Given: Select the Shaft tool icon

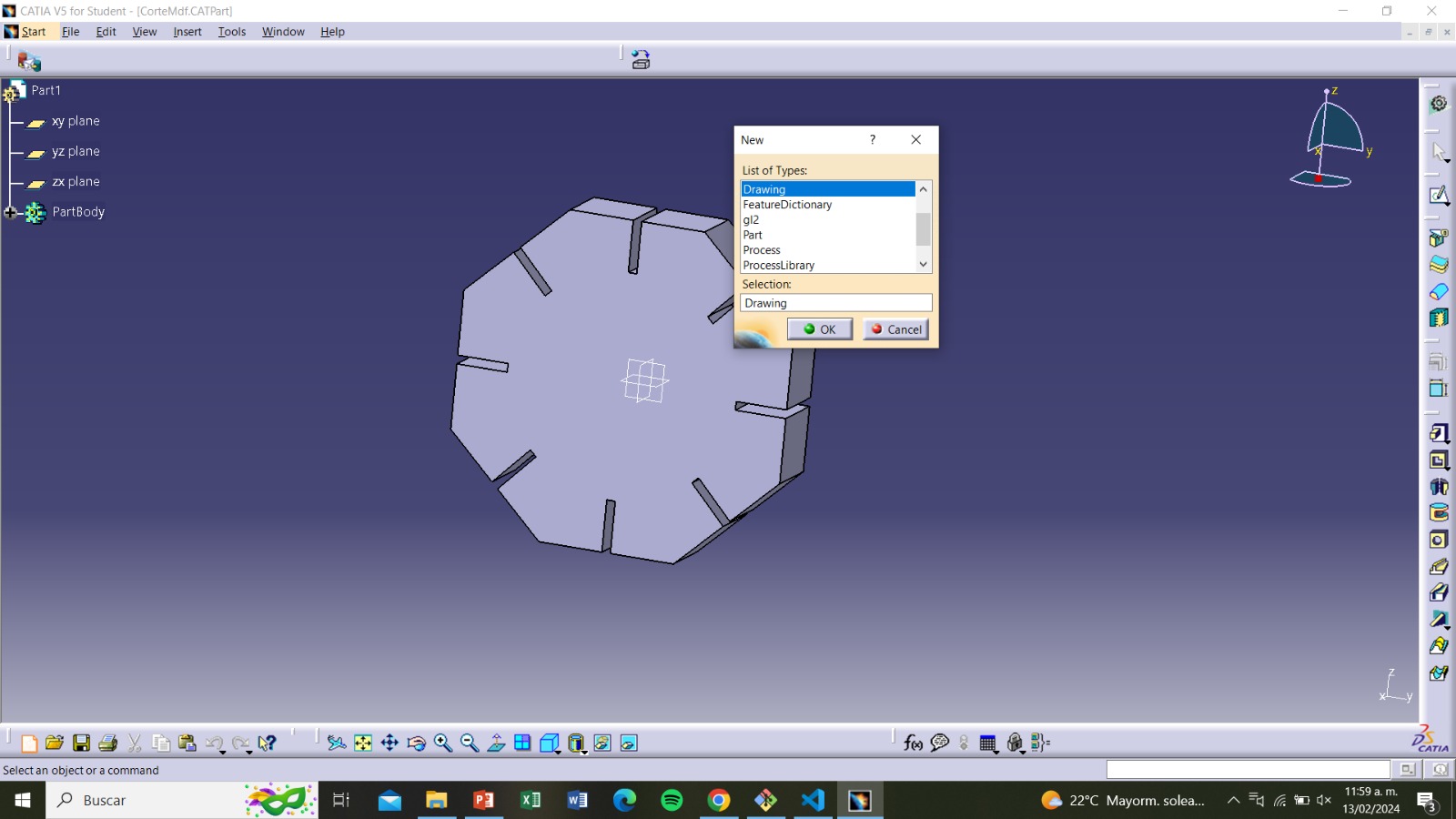Looking at the screenshot, I should click(x=1439, y=487).
